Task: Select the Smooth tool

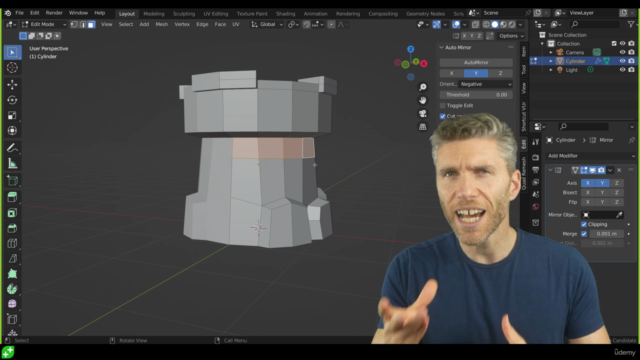Action: (12, 304)
